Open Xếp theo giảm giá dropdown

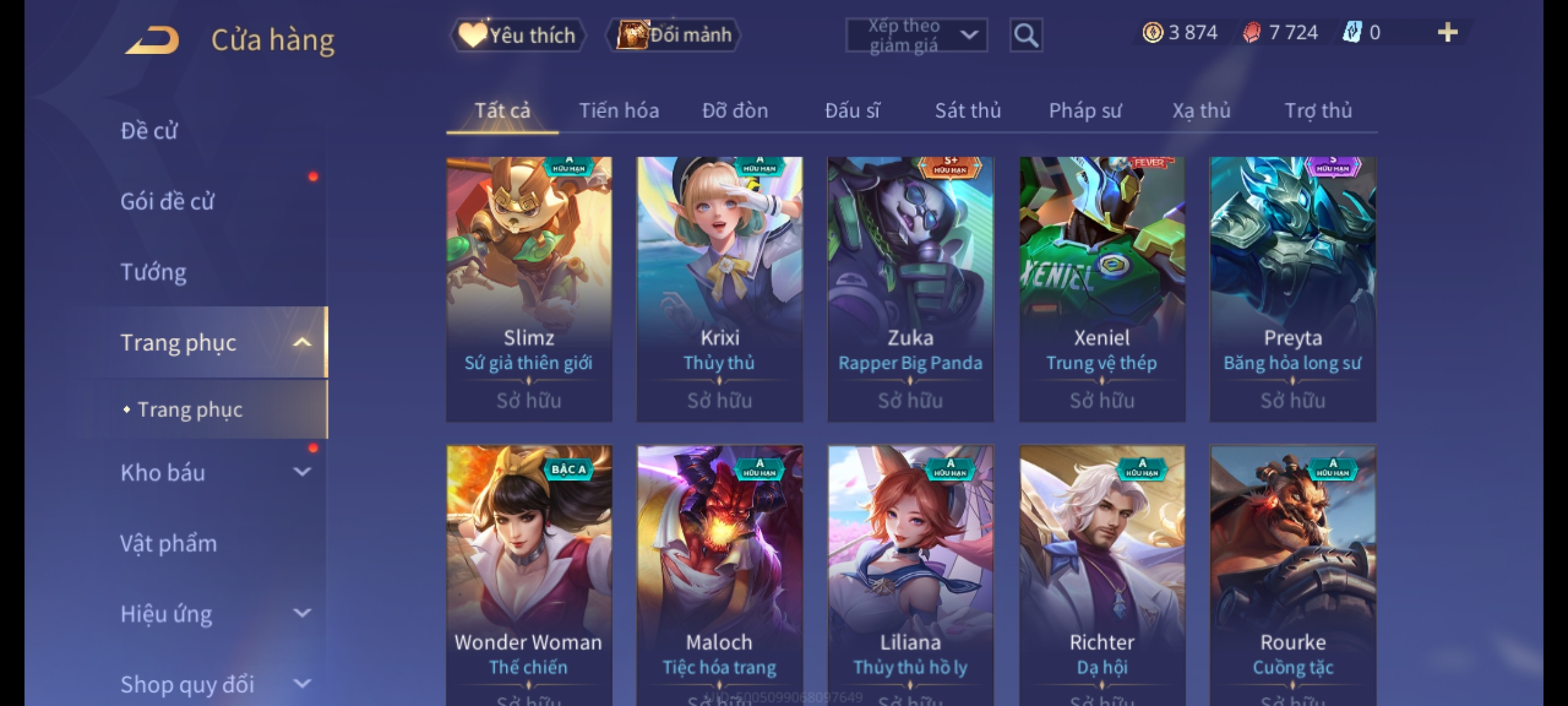916,35
